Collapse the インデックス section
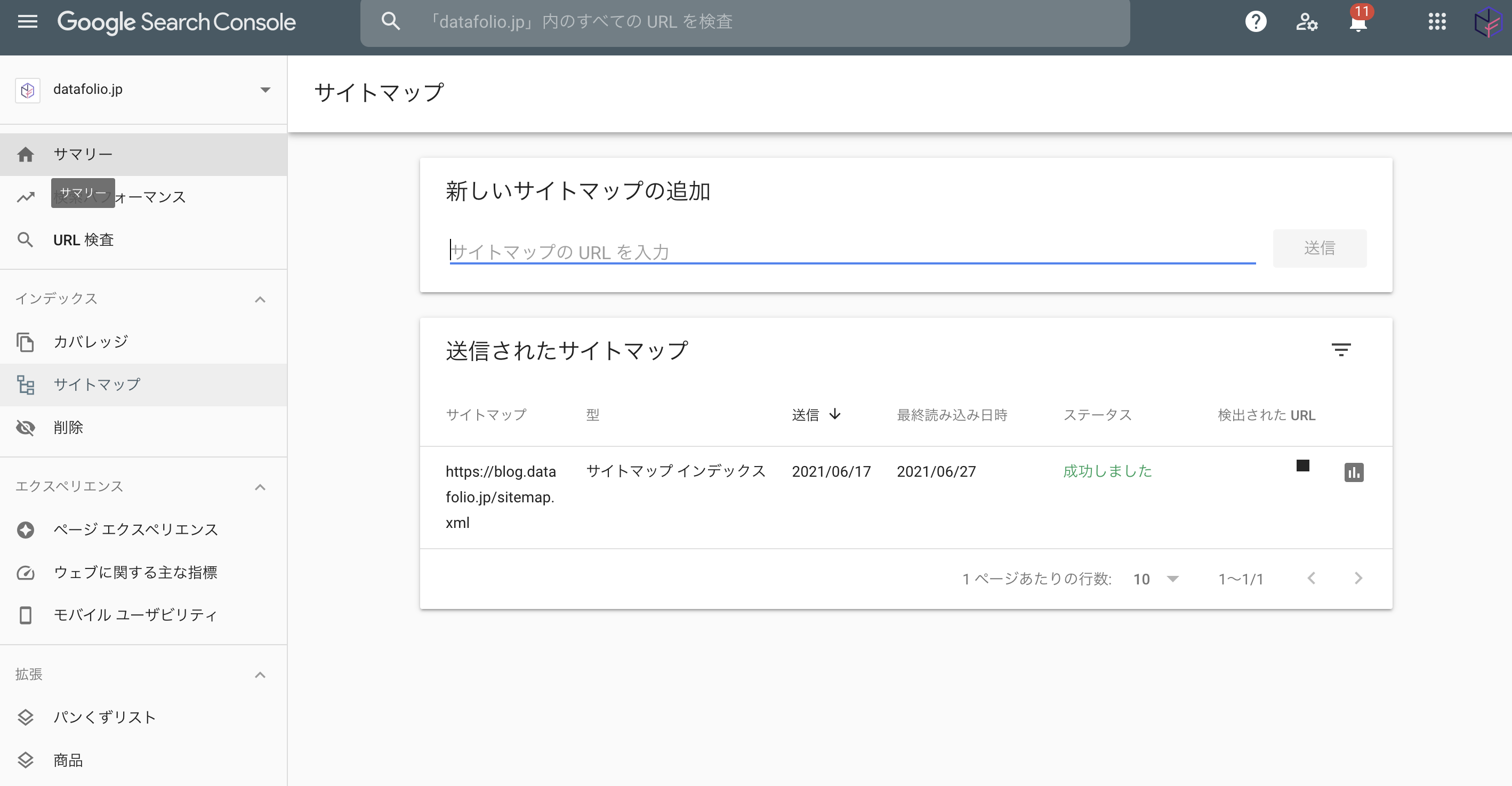The height and width of the screenshot is (786, 1512). click(260, 299)
